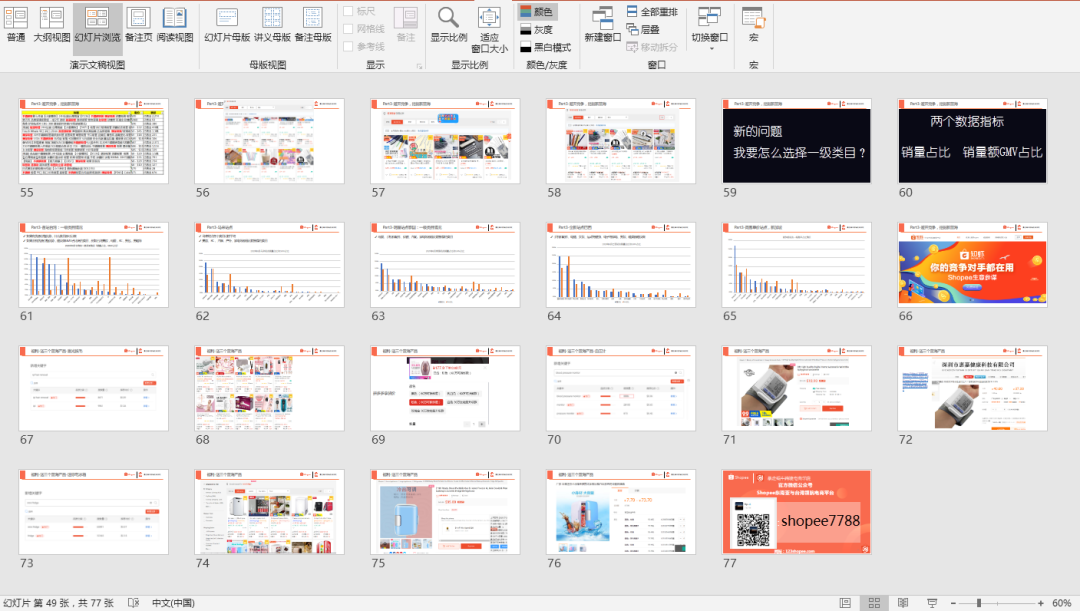Select slide 62 chart thumbnail

tap(269, 265)
